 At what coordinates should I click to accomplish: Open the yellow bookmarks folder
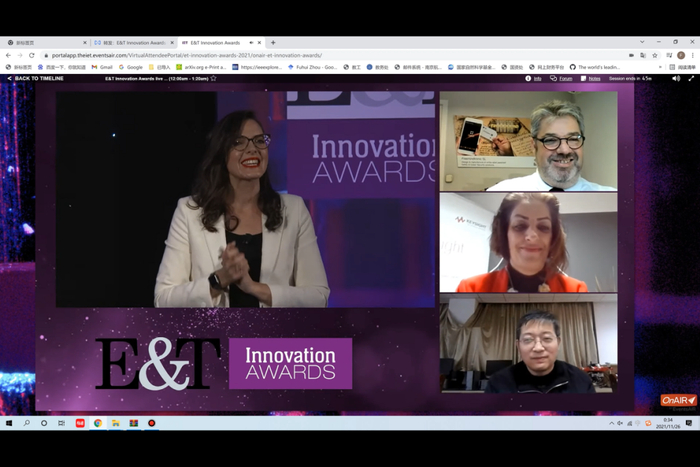click(159, 67)
